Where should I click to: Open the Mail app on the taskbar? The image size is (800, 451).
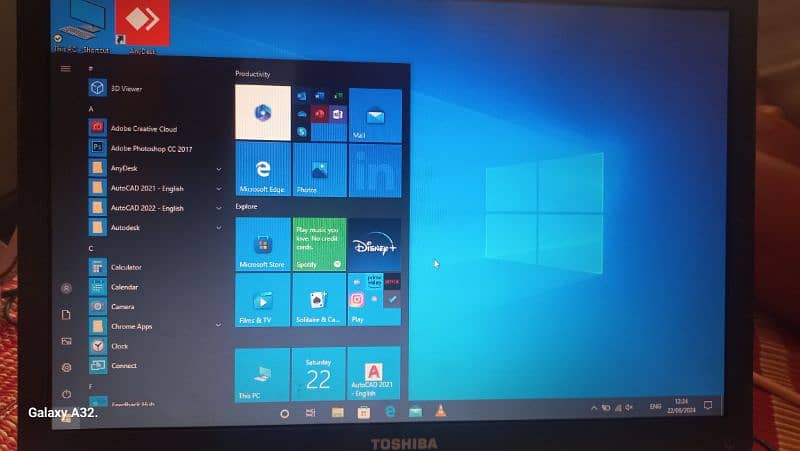point(416,411)
